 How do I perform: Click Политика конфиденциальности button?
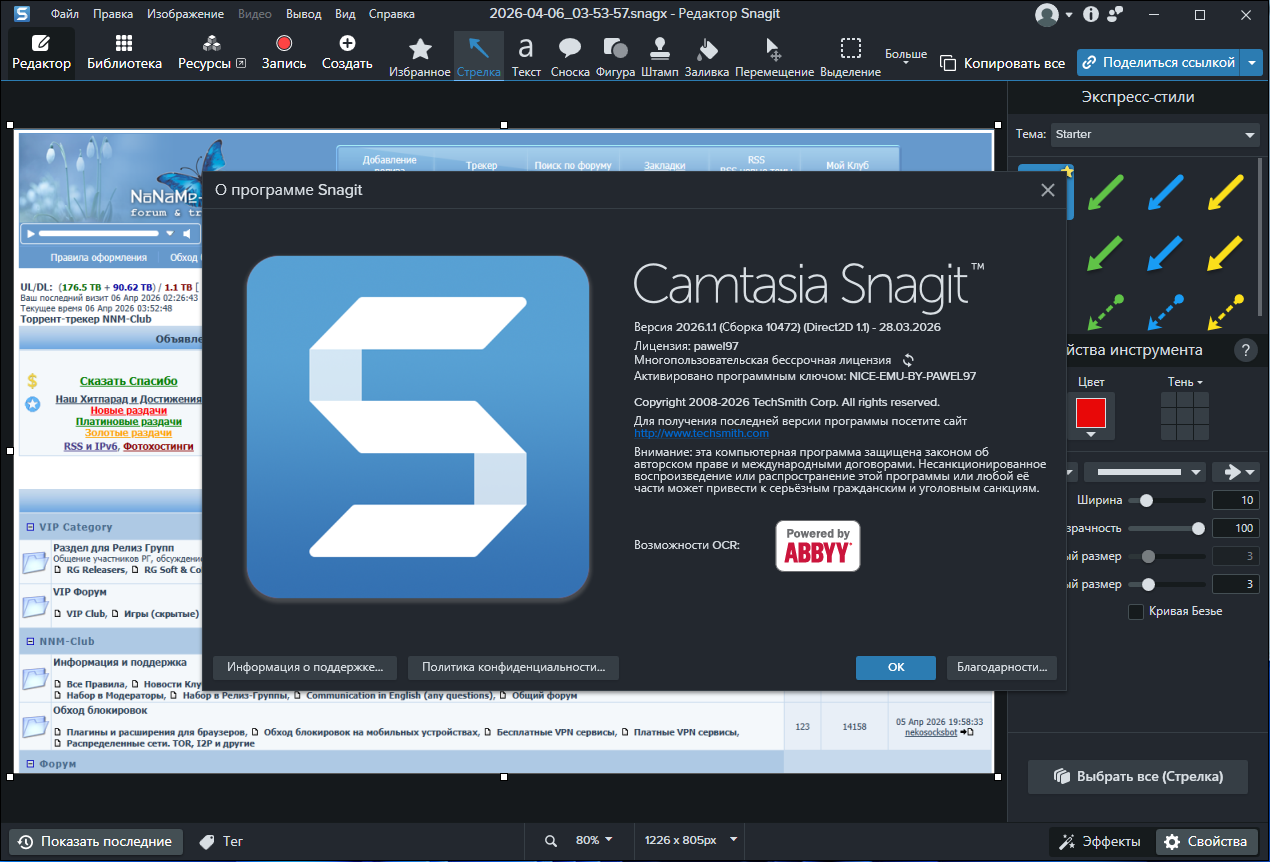[514, 667]
